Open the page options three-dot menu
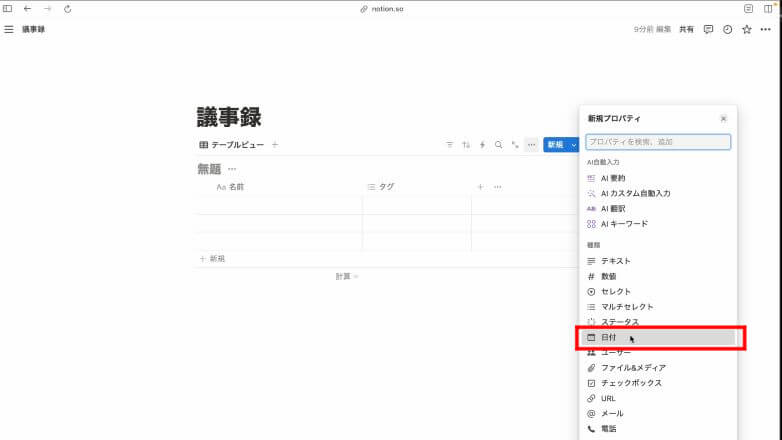Image resolution: width=782 pixels, height=440 pixels. coord(766,29)
